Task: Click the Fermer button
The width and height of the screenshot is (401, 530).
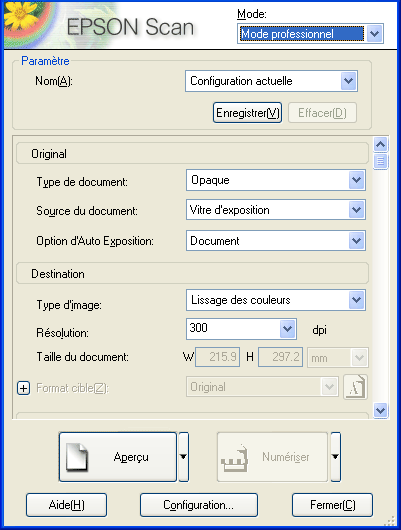Action: pos(332,505)
